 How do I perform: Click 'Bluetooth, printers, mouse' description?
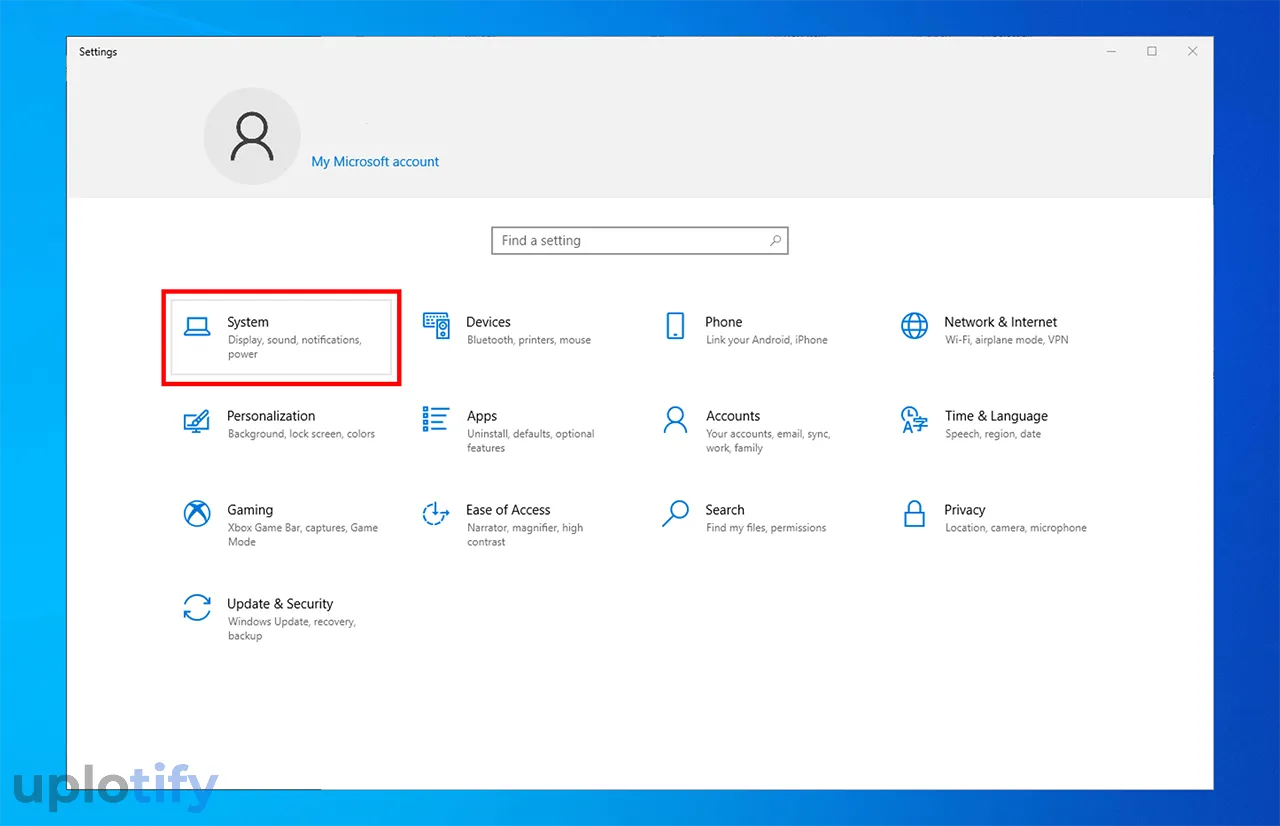point(529,340)
